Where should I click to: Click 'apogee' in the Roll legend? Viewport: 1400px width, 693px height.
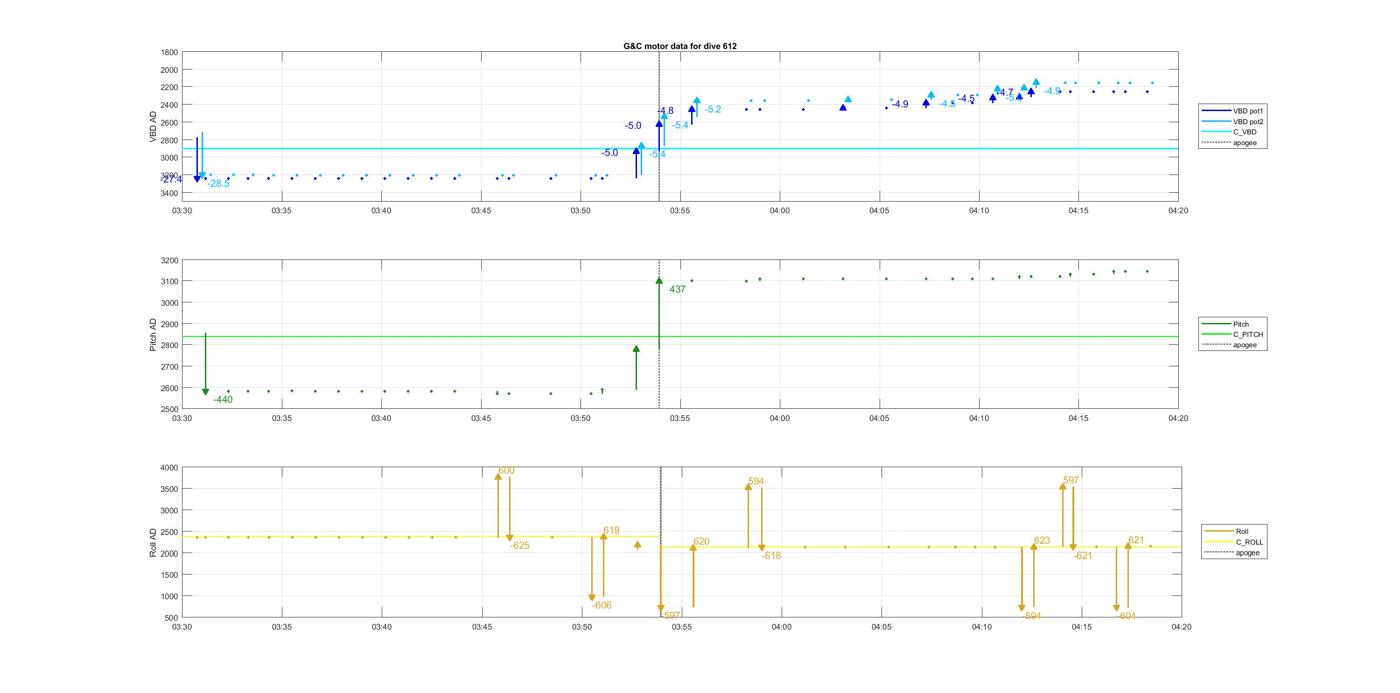1248,553
